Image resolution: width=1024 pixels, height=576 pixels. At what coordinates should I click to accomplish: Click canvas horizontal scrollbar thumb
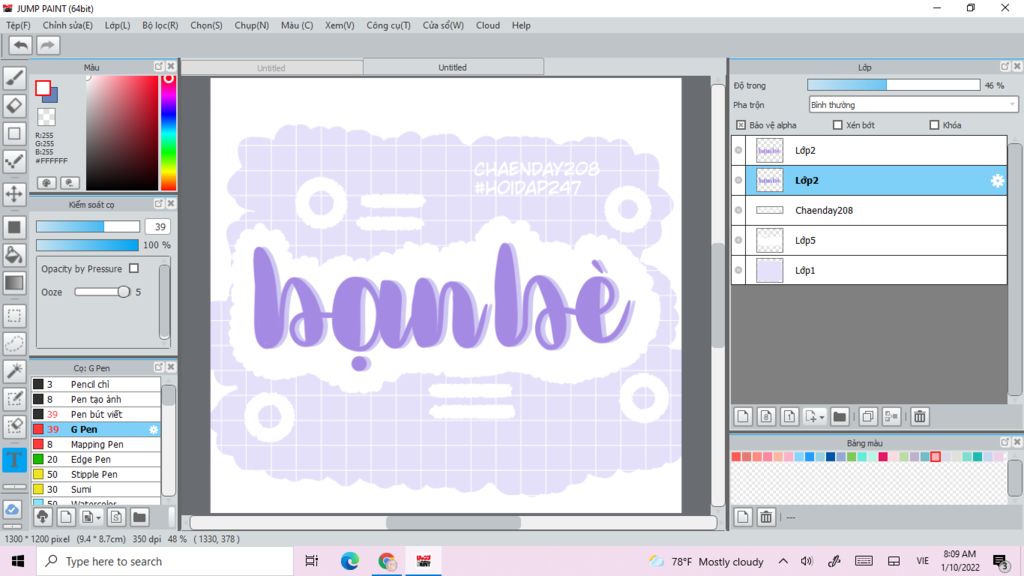(x=453, y=522)
